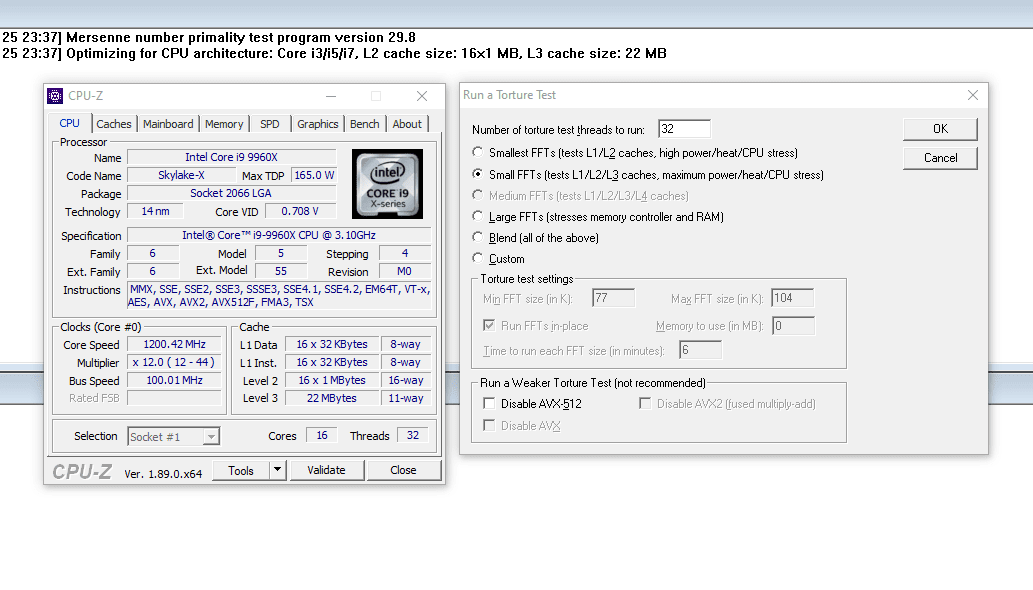Enable the Disable AVX-512 checkbox
The image size is (1033, 590).
(489, 404)
